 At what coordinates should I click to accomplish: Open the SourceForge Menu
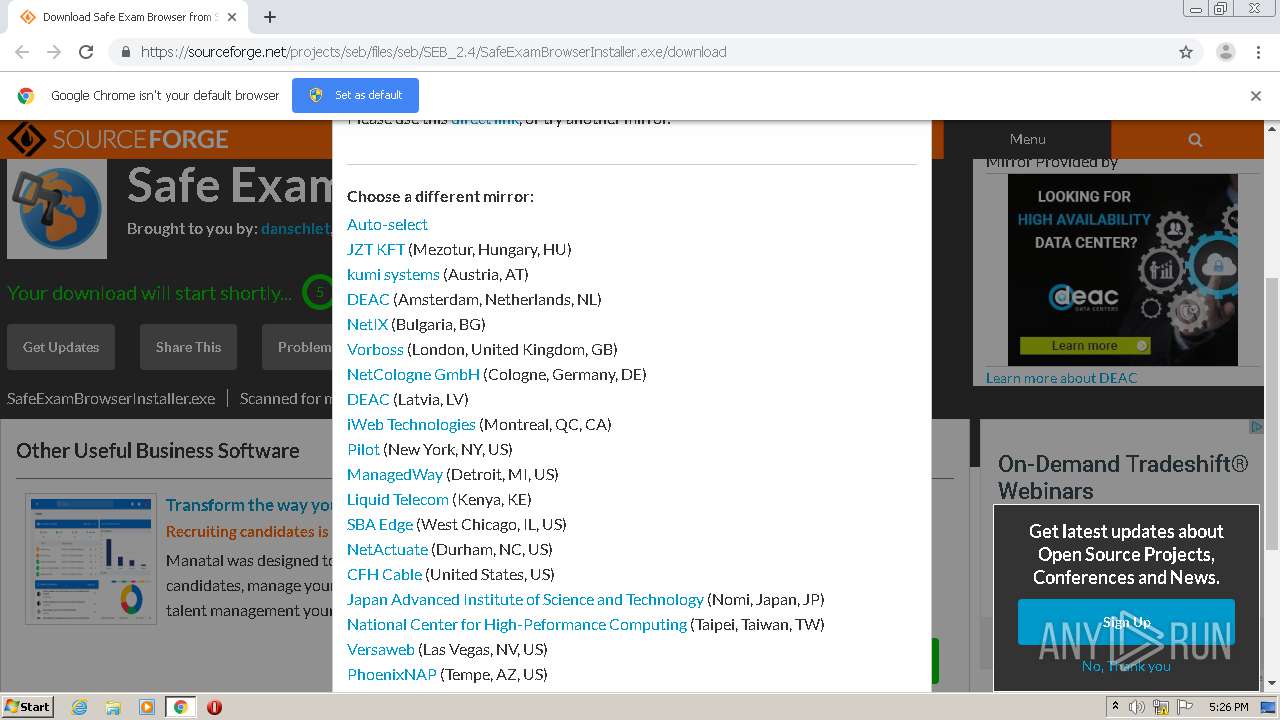pos(1027,140)
